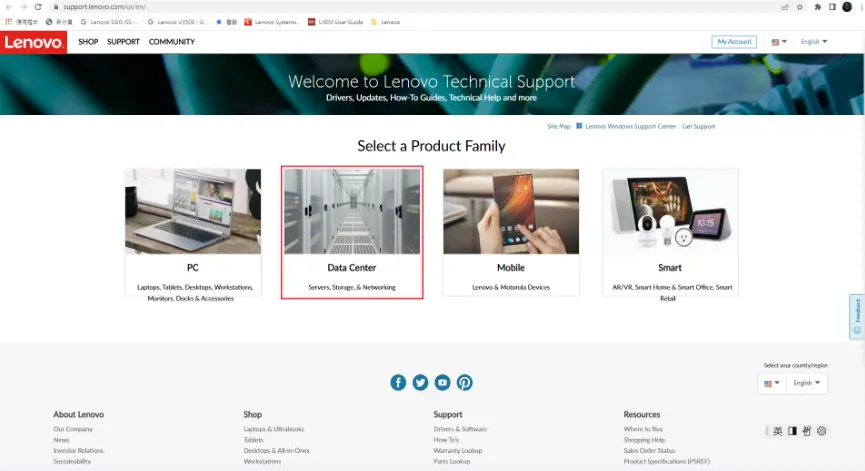Click the site lock icon in address bar
Viewport: 865px width, 471px height.
click(x=56, y=7)
